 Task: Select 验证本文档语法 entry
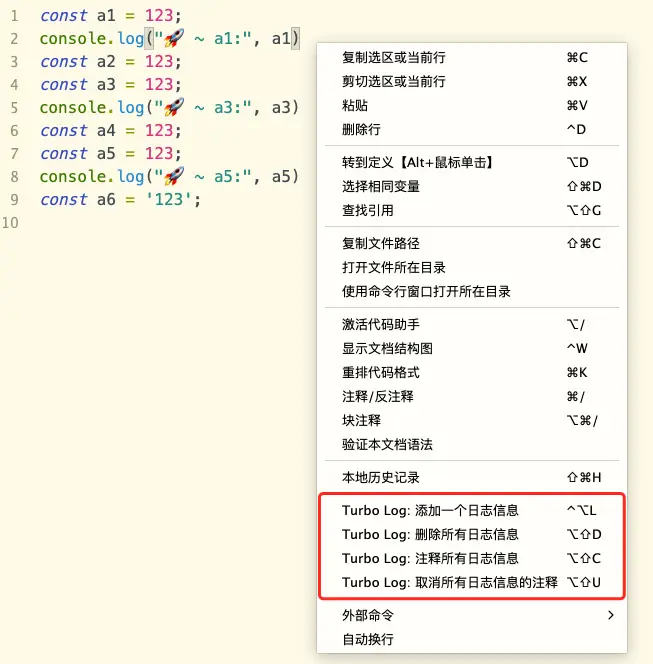click(x=472, y=445)
